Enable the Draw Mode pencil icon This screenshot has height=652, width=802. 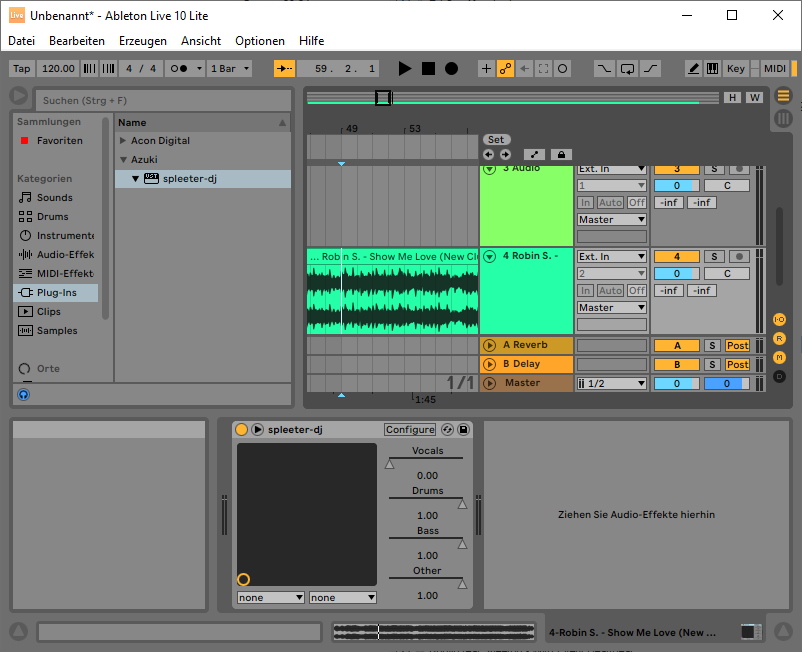693,69
